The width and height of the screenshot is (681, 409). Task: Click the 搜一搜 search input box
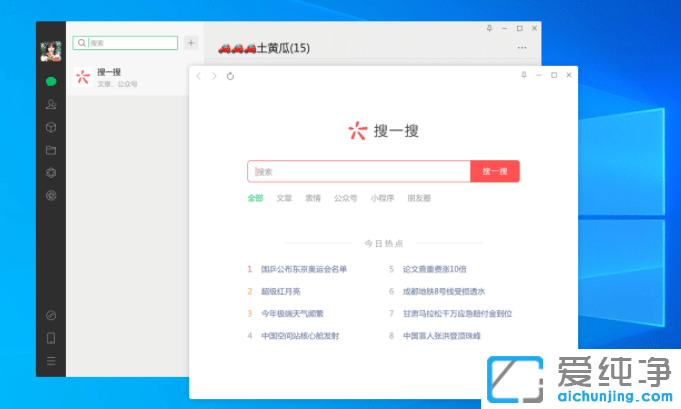tap(359, 172)
